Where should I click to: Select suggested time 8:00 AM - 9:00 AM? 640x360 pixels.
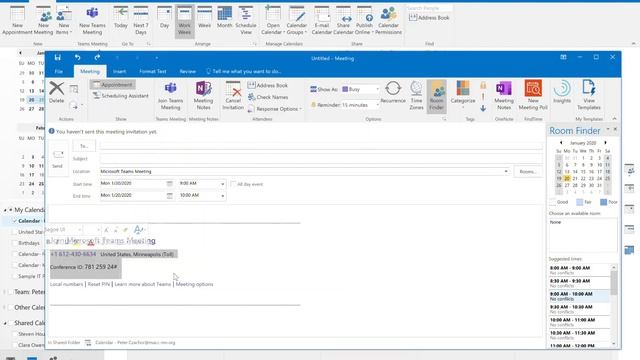click(x=579, y=270)
